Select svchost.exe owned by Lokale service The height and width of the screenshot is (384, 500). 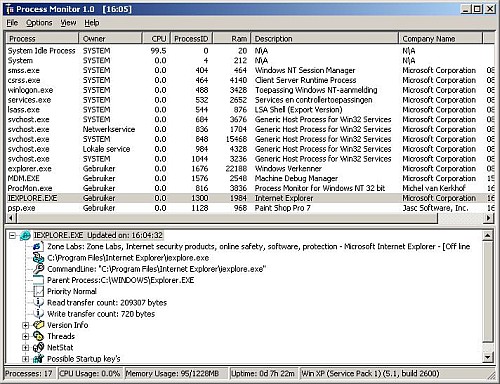[250, 149]
